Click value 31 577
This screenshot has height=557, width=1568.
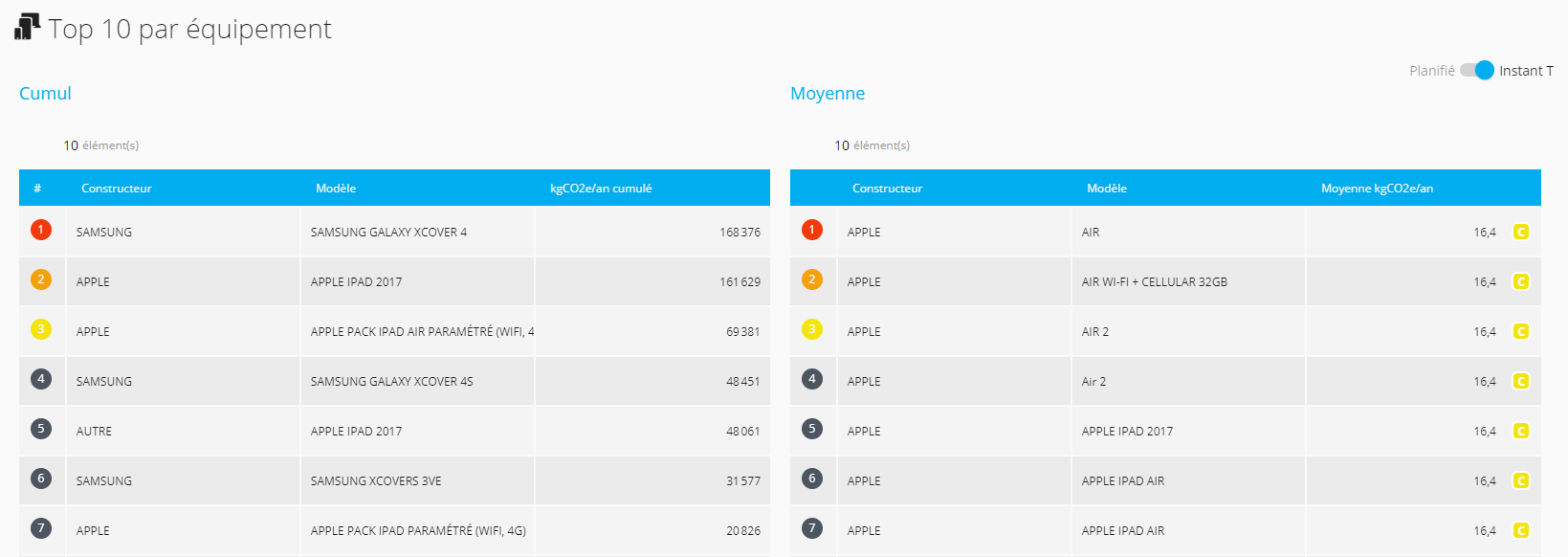tap(742, 481)
